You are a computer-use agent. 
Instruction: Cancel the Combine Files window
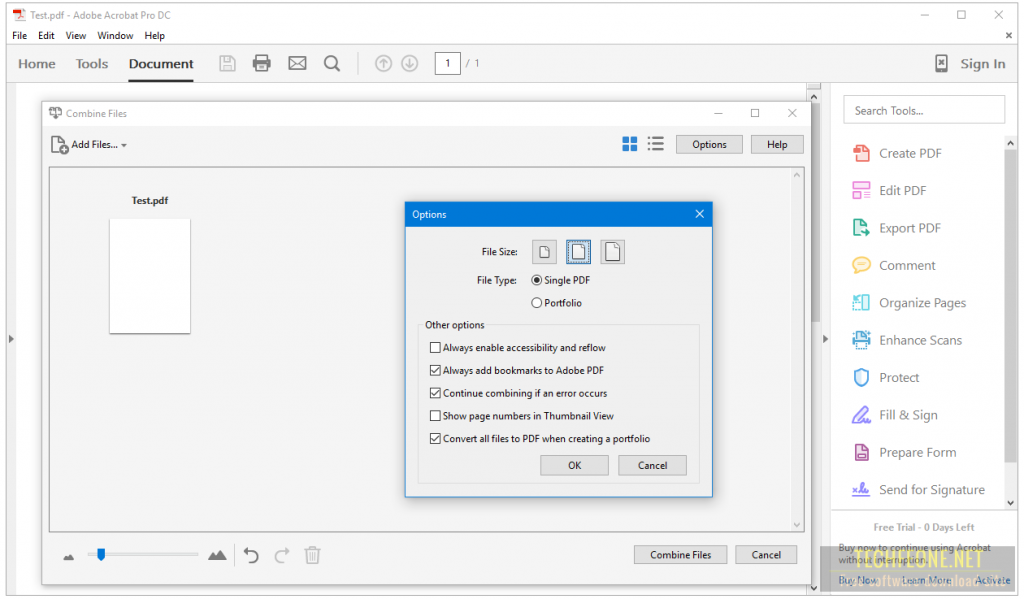pyautogui.click(x=766, y=555)
